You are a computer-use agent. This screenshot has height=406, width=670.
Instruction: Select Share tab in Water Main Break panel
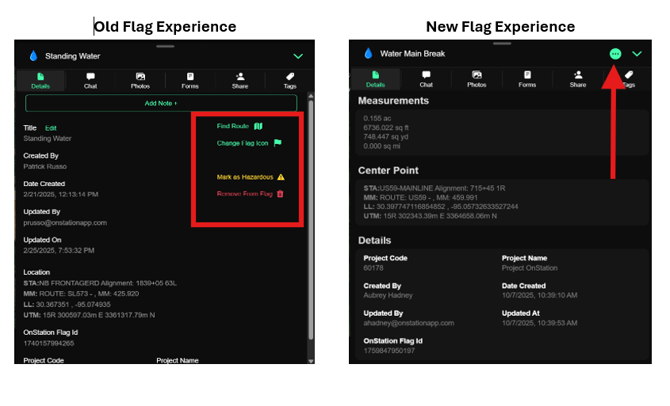click(578, 78)
